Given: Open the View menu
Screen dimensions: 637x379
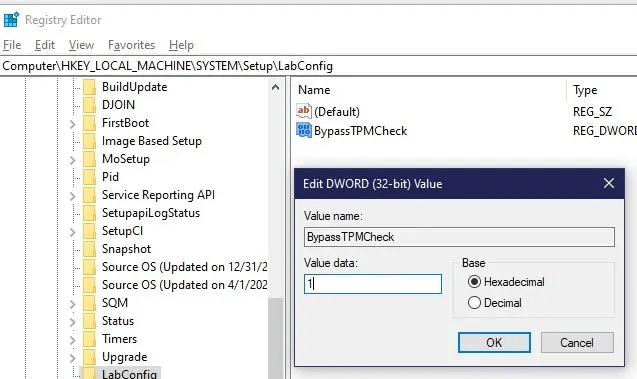Looking at the screenshot, I should [x=81, y=45].
